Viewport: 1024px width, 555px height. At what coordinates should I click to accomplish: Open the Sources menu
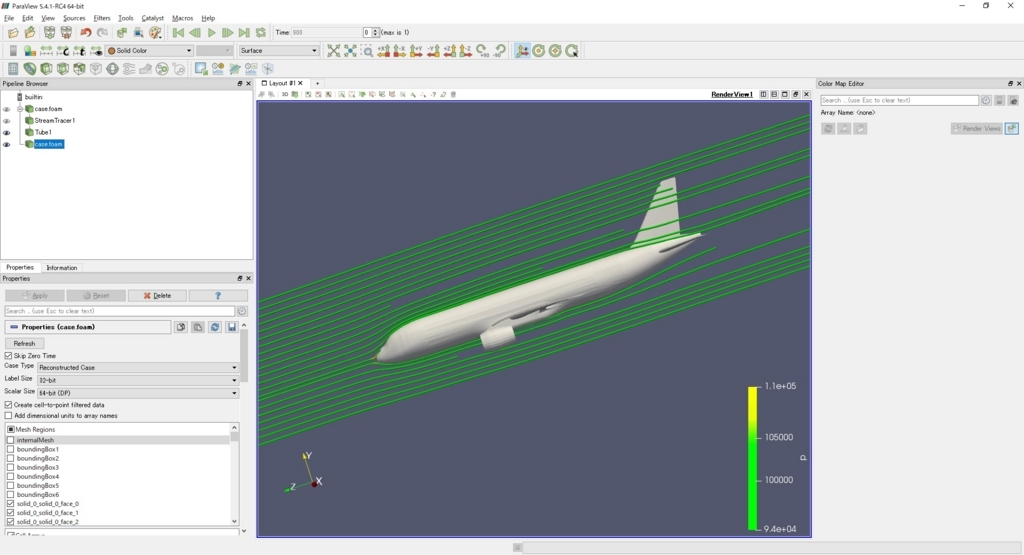(x=74, y=18)
